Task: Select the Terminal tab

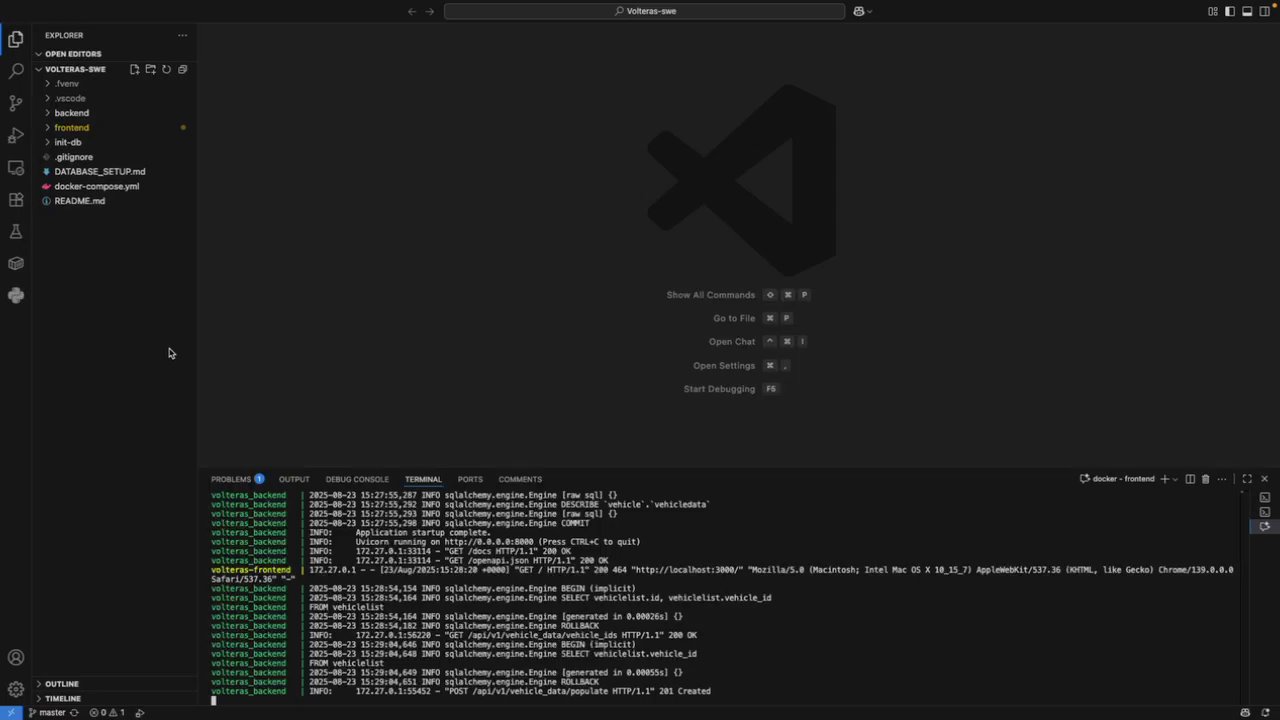Action: (423, 479)
